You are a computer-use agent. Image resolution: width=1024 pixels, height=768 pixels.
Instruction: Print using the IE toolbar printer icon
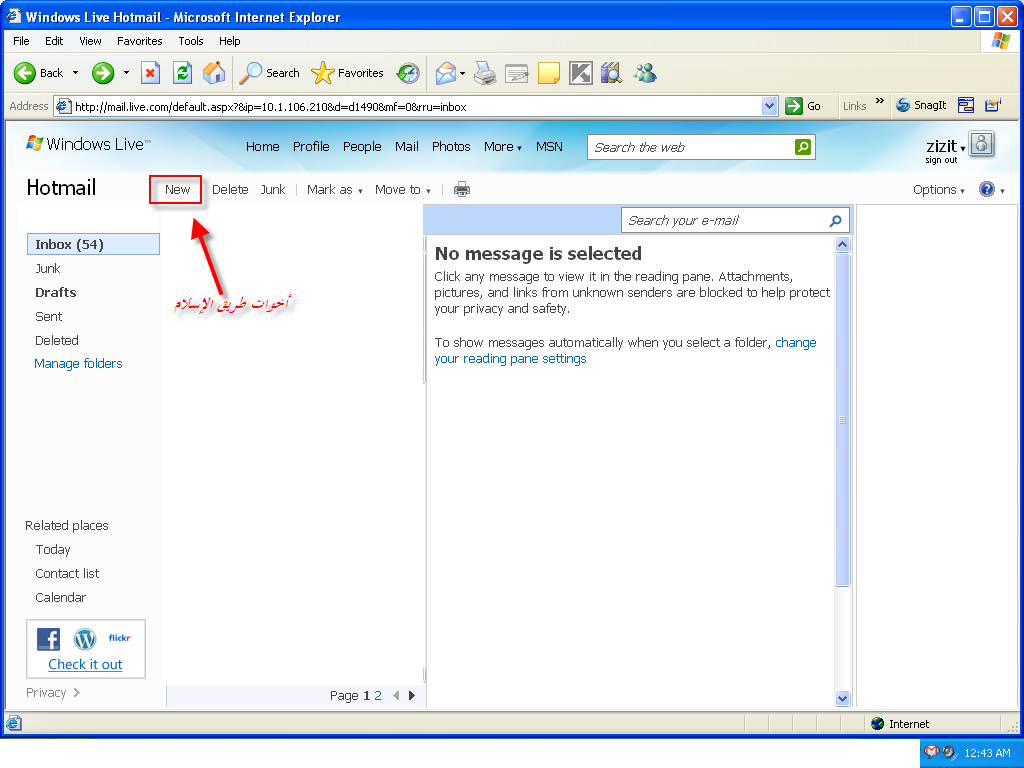click(485, 72)
